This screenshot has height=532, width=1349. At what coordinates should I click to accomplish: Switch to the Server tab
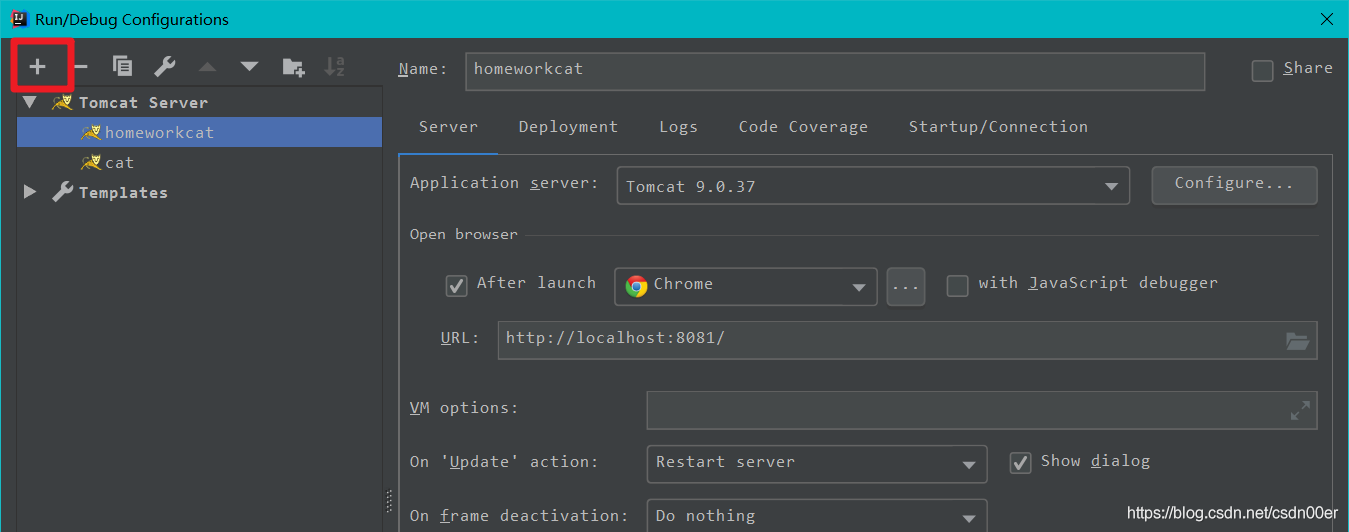pos(448,127)
